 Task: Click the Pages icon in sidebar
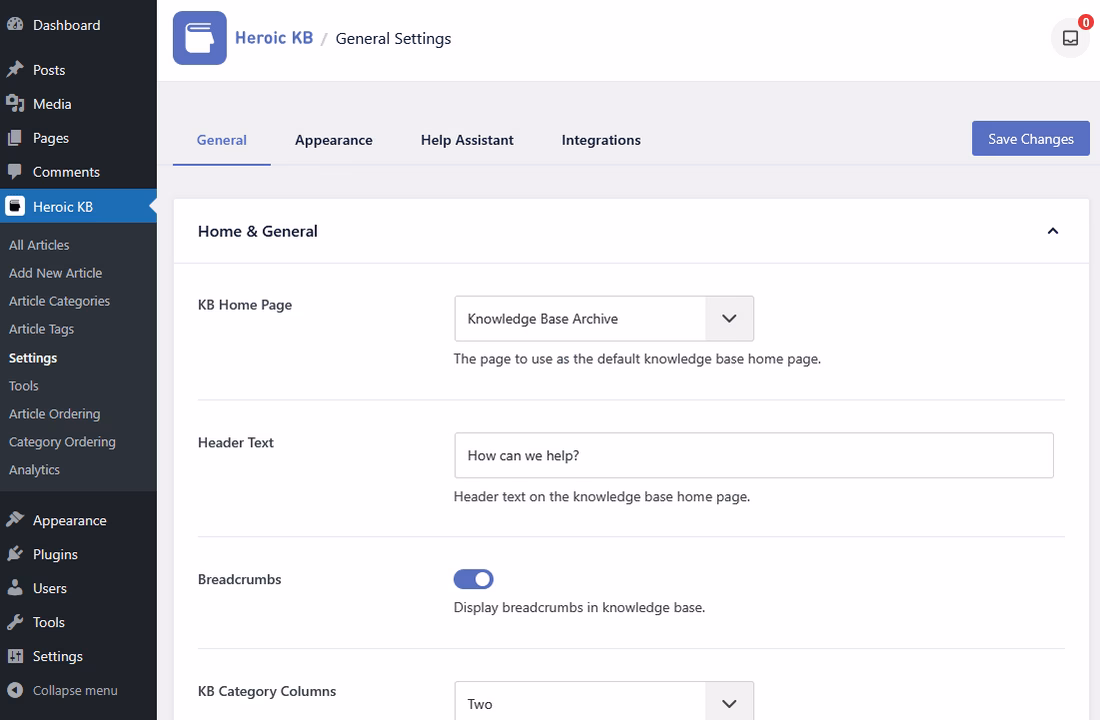click(x=15, y=138)
